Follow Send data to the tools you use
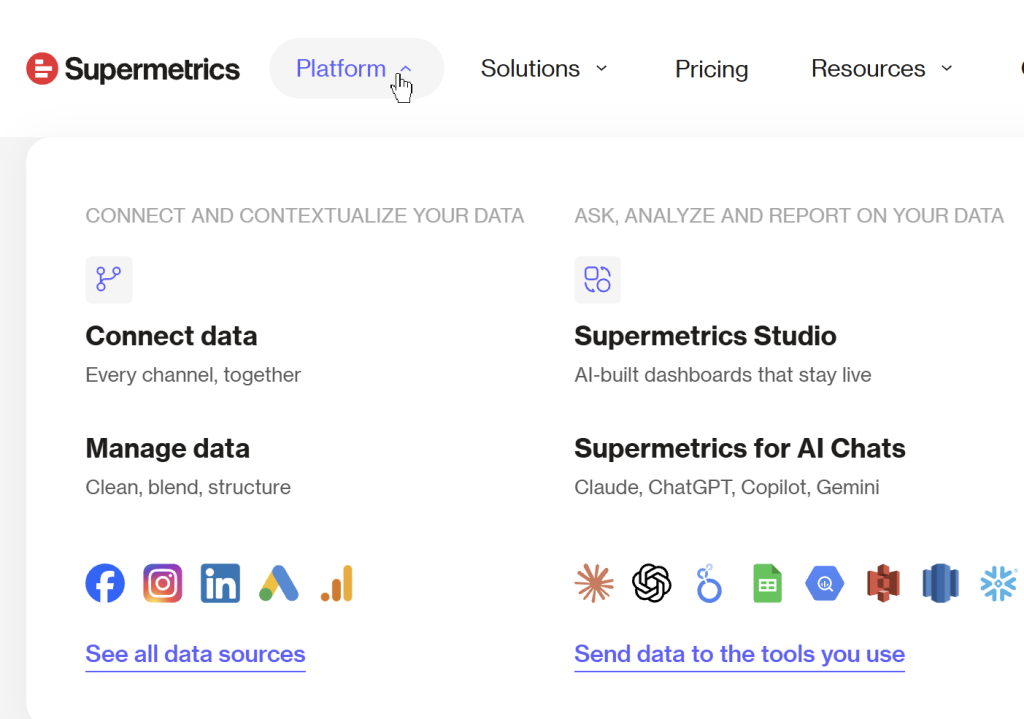1024x719 pixels. pyautogui.click(x=739, y=654)
